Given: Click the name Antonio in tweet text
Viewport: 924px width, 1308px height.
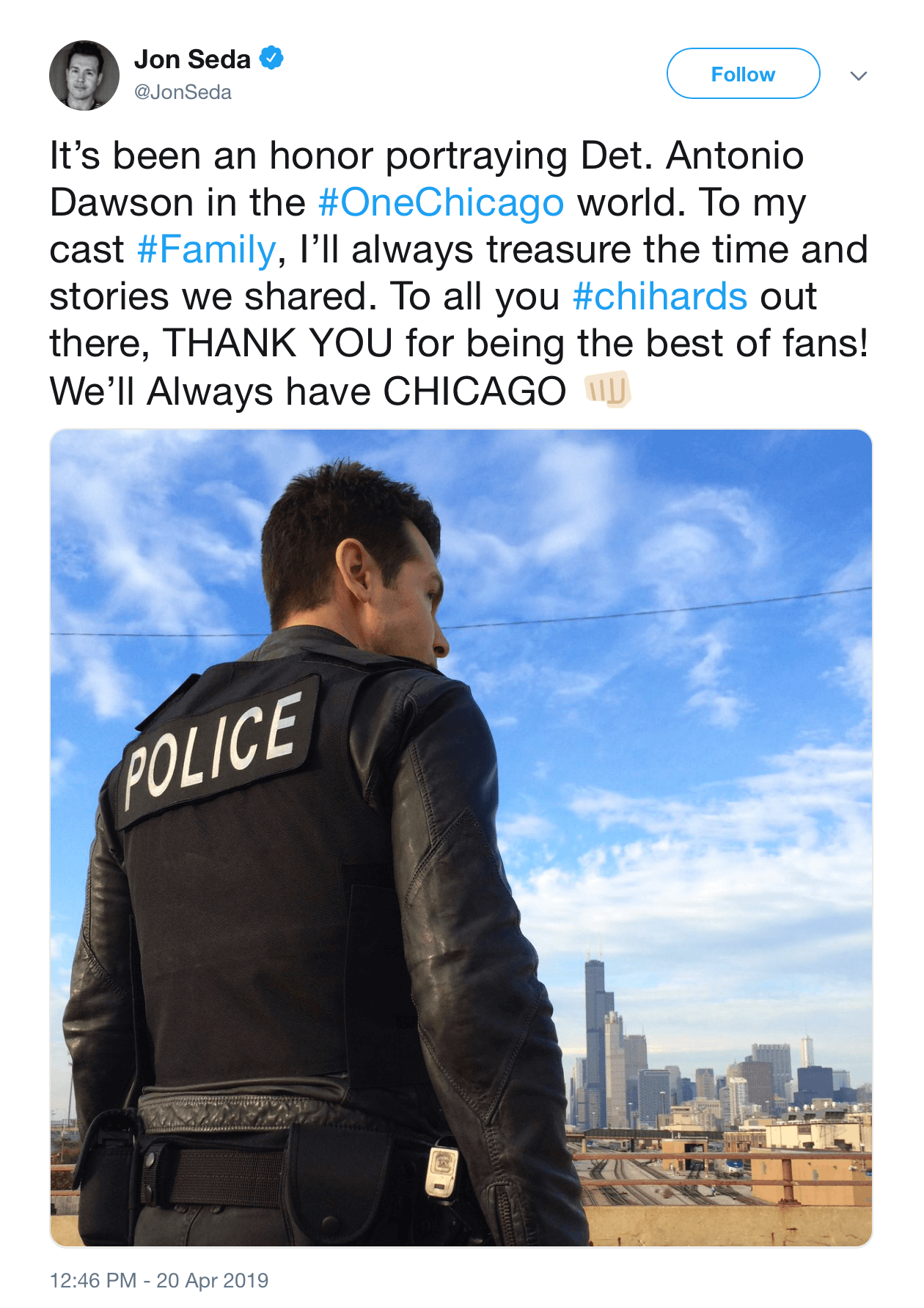Looking at the screenshot, I should point(735,155).
